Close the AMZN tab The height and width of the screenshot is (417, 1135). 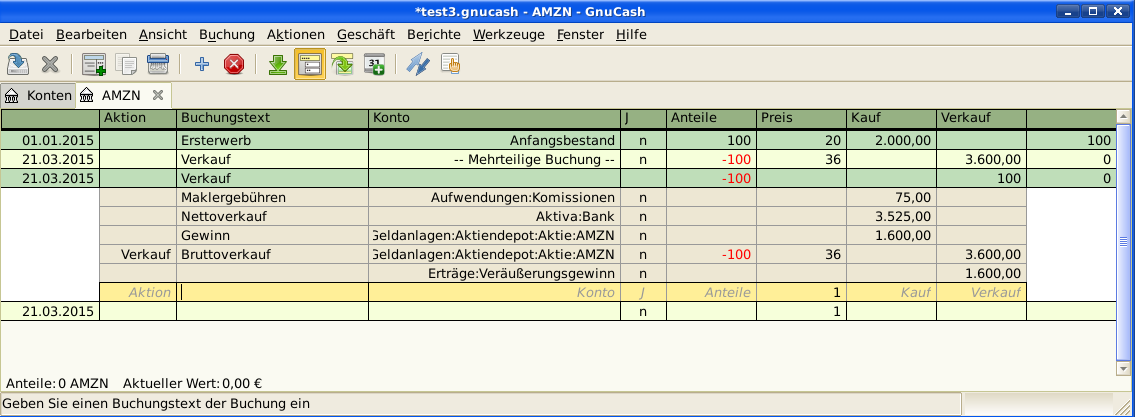click(157, 96)
